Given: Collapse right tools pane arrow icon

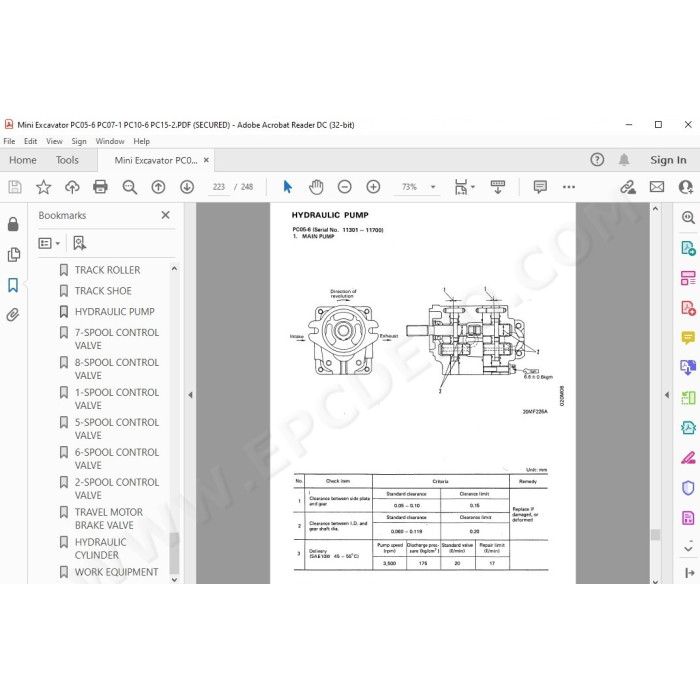Looking at the screenshot, I should pos(689,573).
